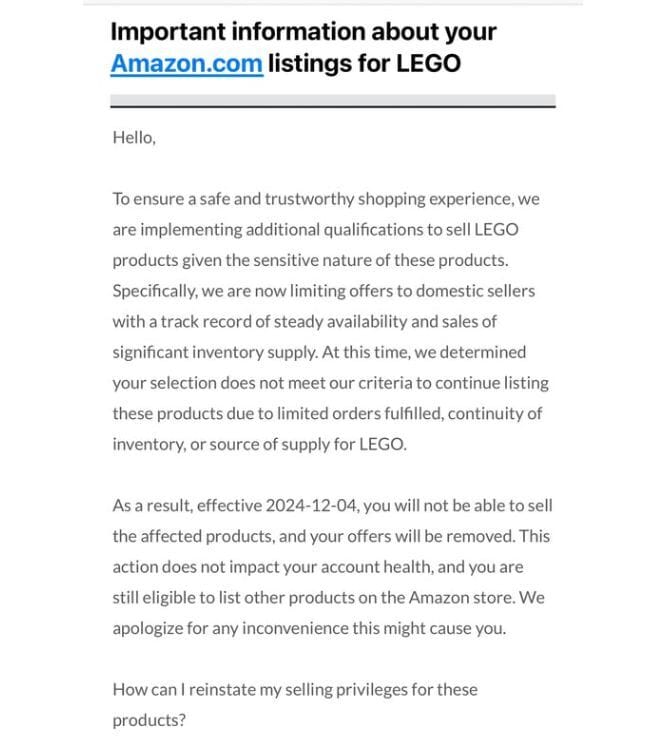The image size is (668, 738).
Task: Click the line 'significant inventory supply'
Action: point(319,352)
